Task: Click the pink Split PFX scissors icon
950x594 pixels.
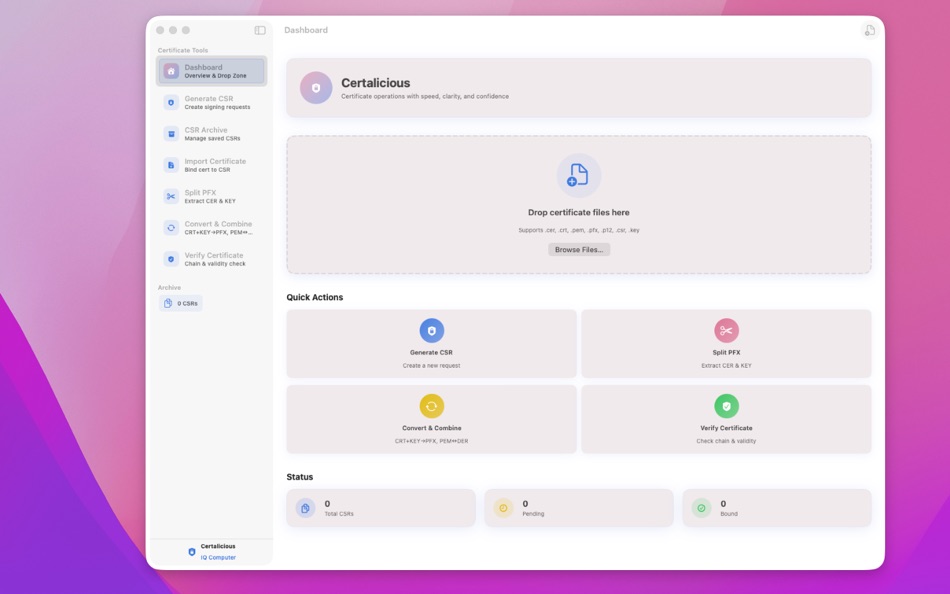Action: point(726,330)
